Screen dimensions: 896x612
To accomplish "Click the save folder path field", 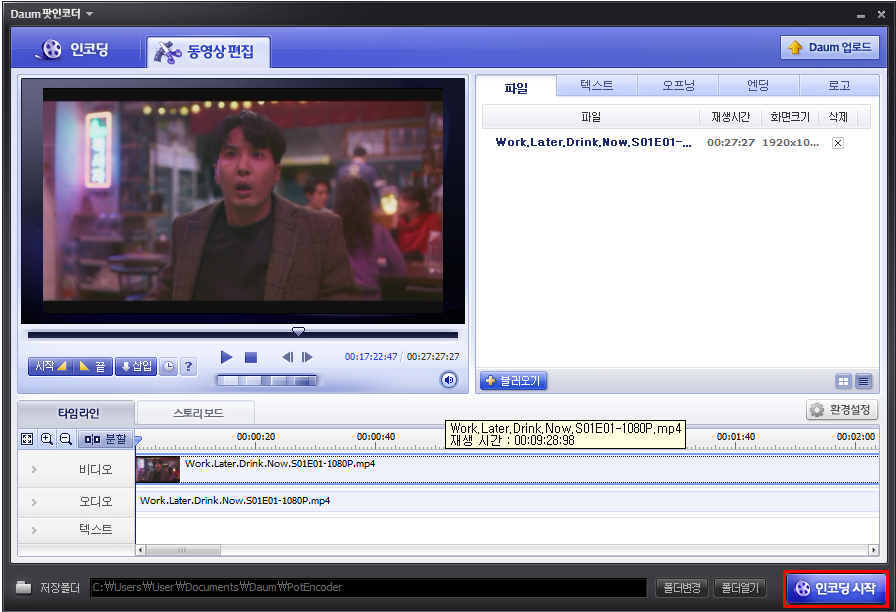I will (x=368, y=587).
